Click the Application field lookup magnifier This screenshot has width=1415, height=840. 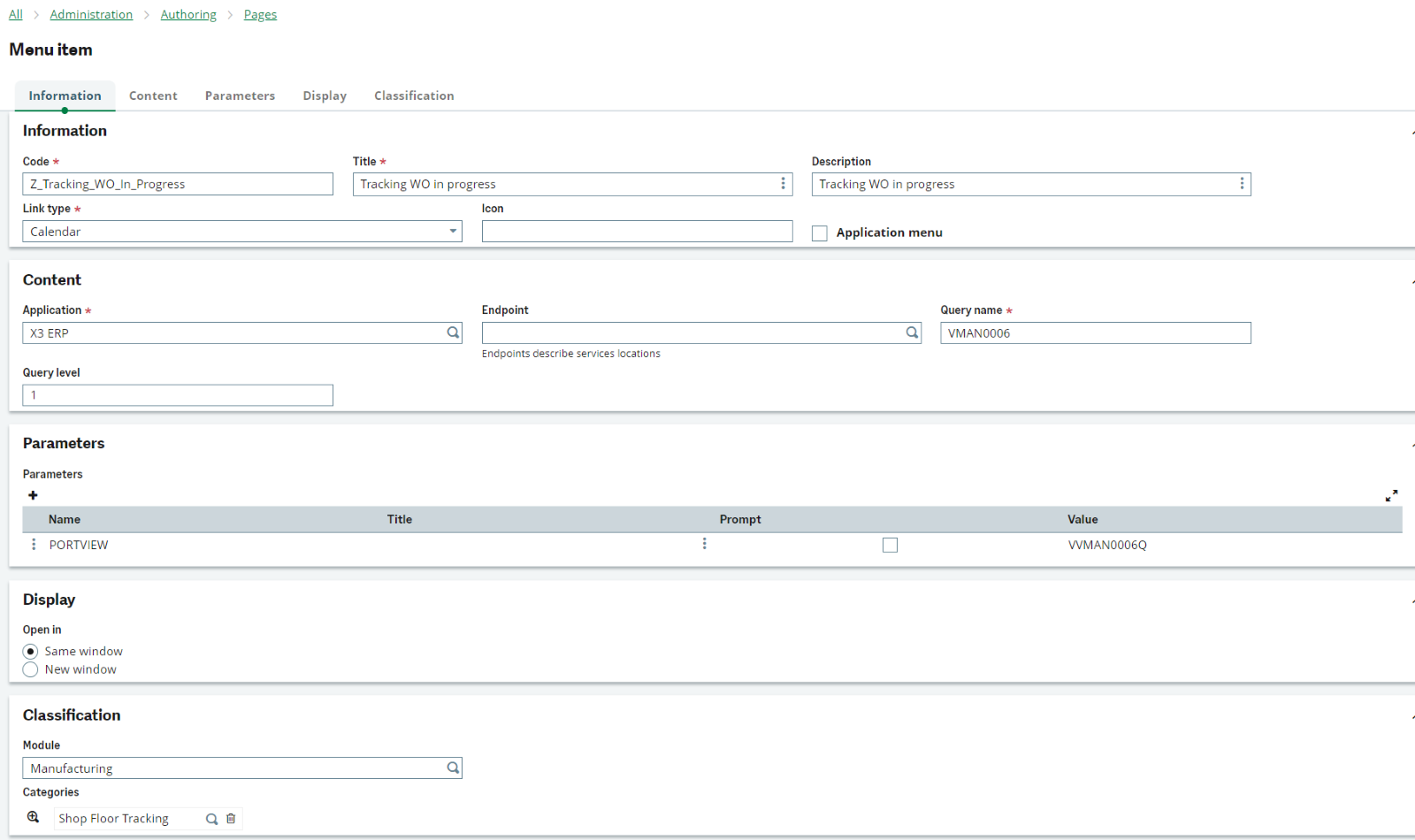click(x=453, y=332)
